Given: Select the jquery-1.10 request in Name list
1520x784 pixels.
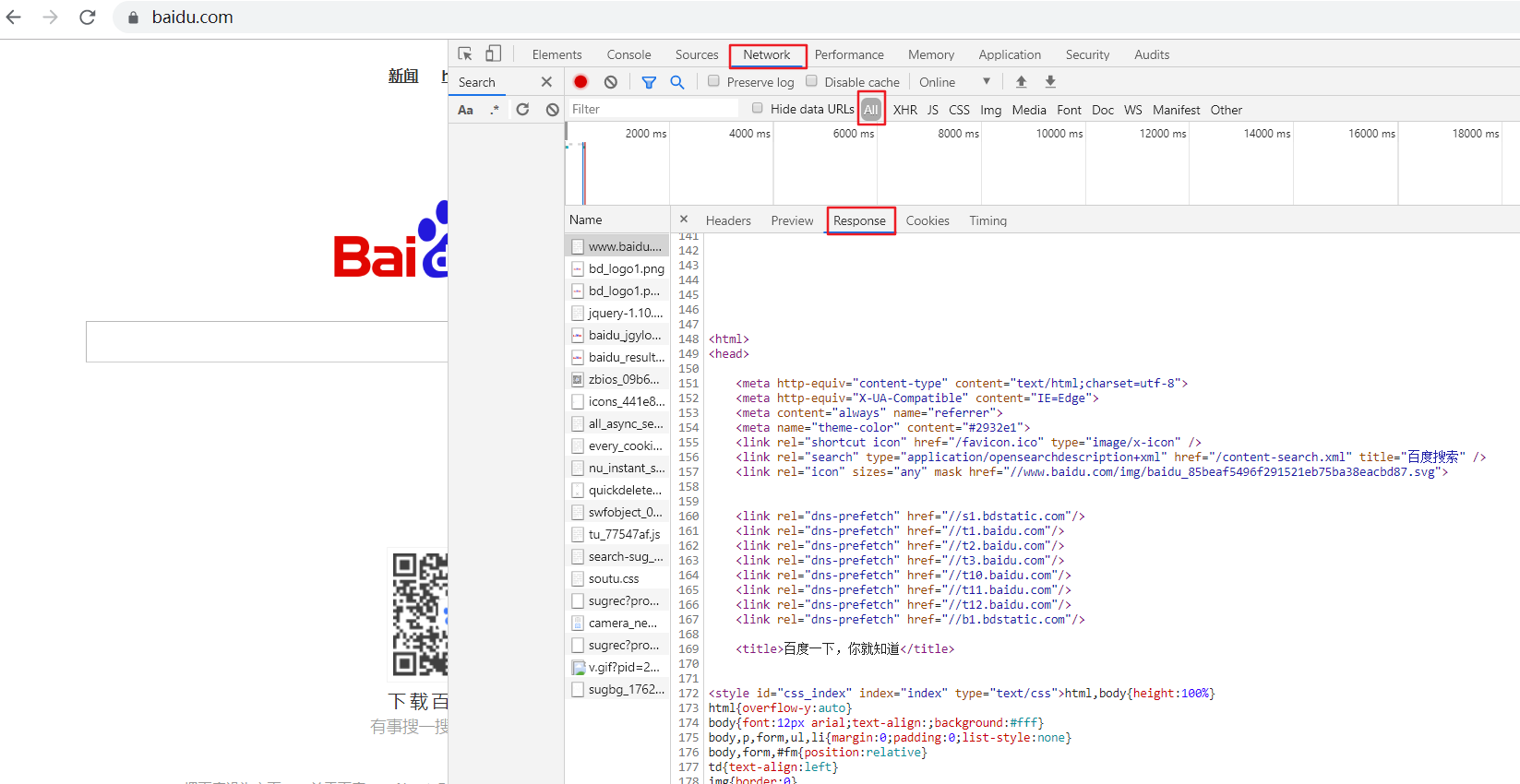Looking at the screenshot, I should (616, 313).
